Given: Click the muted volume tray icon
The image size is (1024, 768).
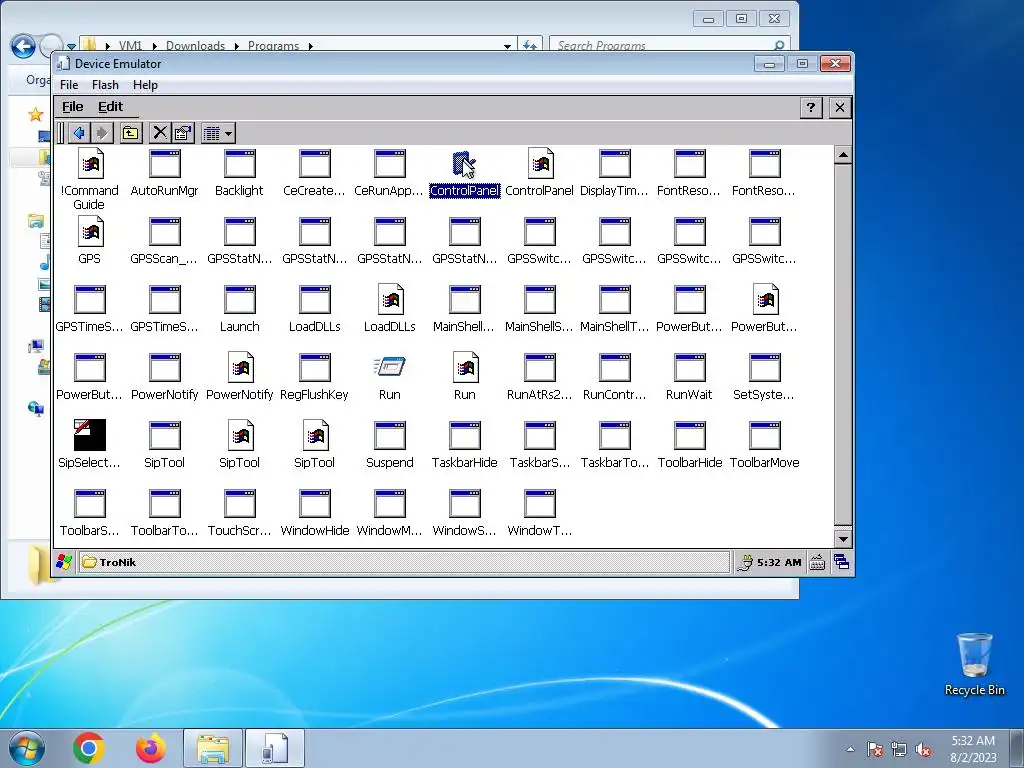Looking at the screenshot, I should (x=923, y=749).
